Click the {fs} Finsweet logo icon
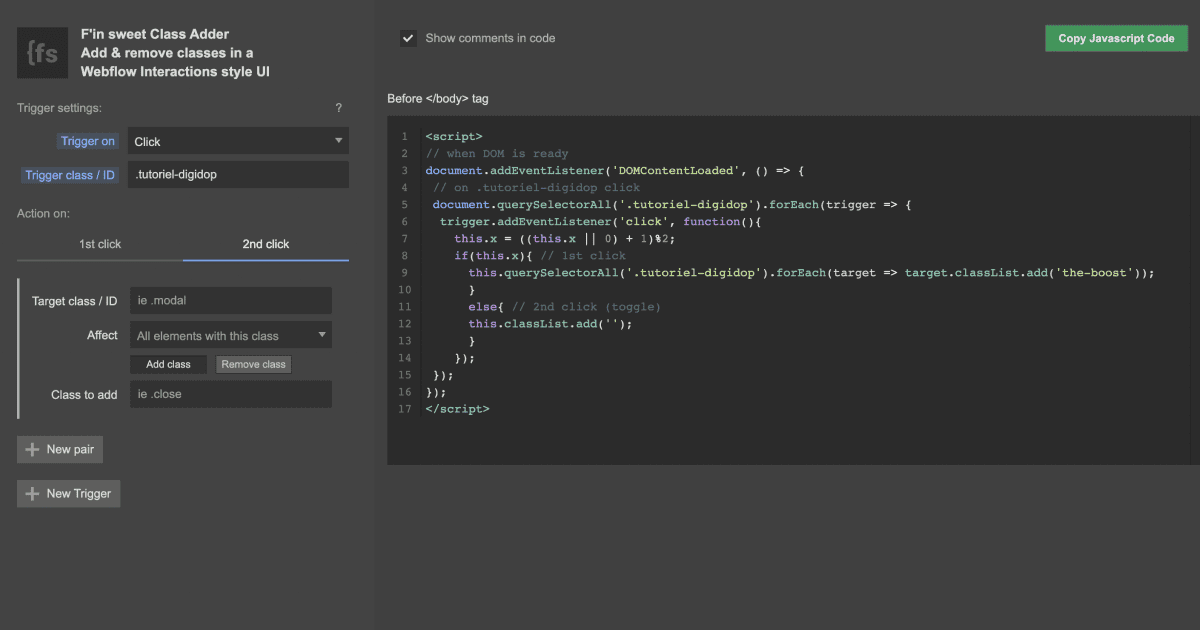 [x=42, y=53]
